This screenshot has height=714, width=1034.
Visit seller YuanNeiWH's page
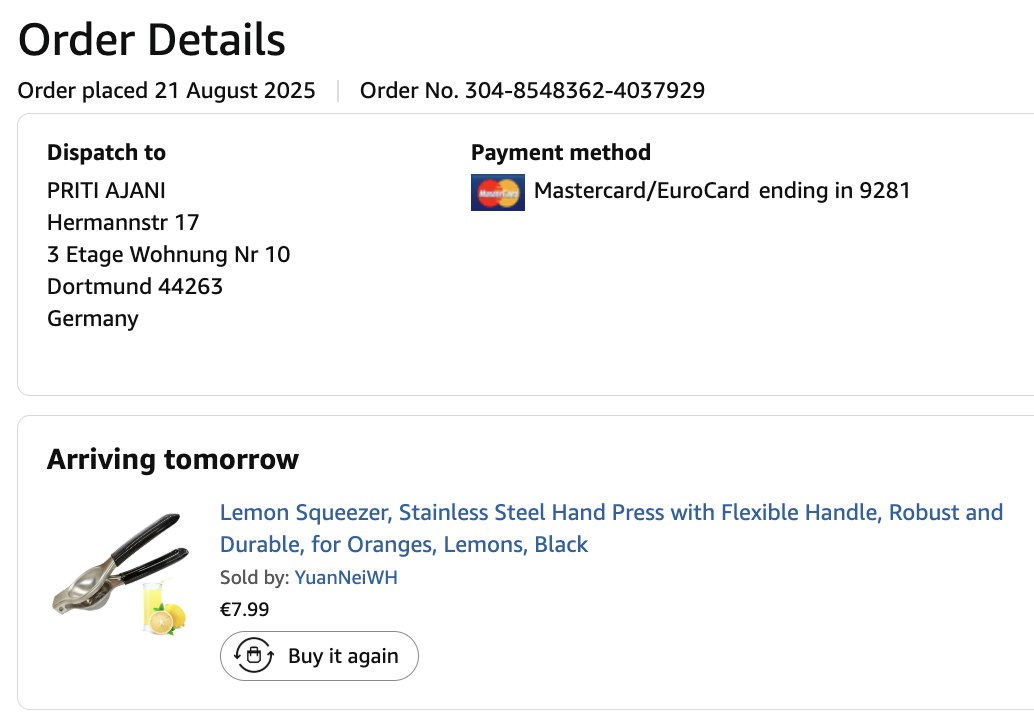pyautogui.click(x=346, y=577)
